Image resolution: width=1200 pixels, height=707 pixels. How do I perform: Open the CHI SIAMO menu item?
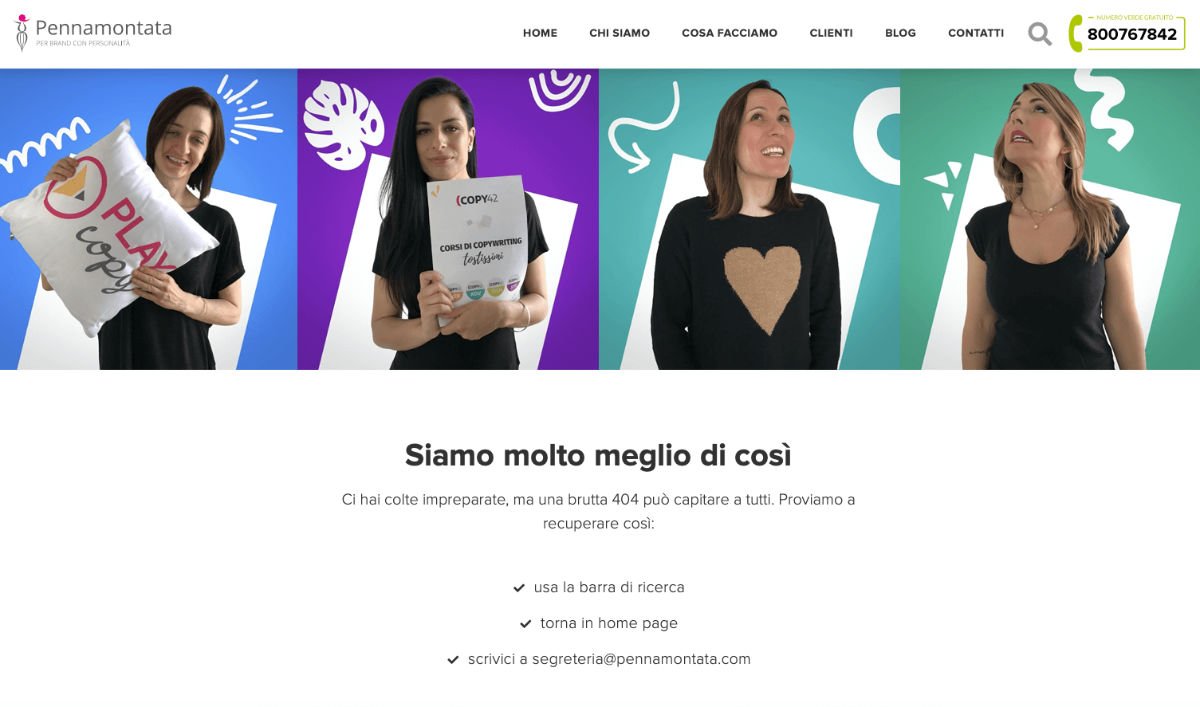(x=619, y=33)
